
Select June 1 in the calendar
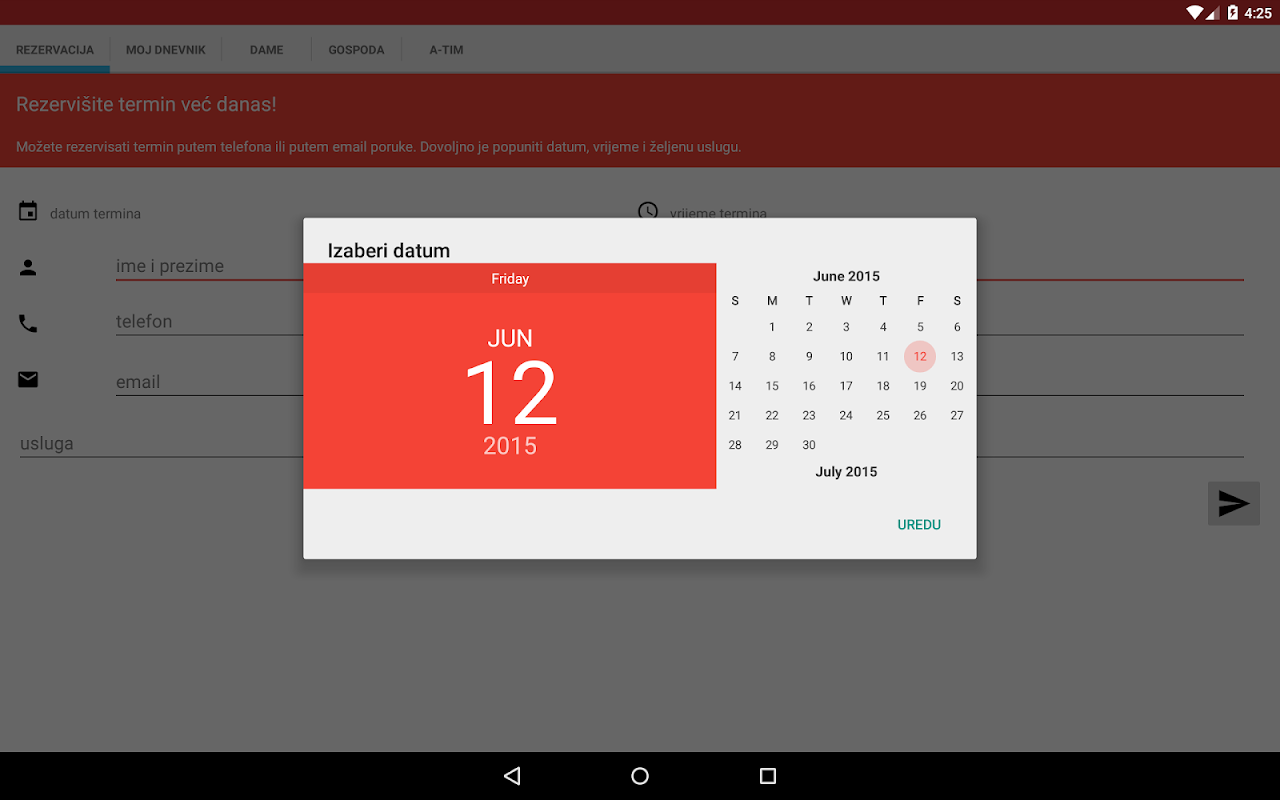(x=772, y=327)
